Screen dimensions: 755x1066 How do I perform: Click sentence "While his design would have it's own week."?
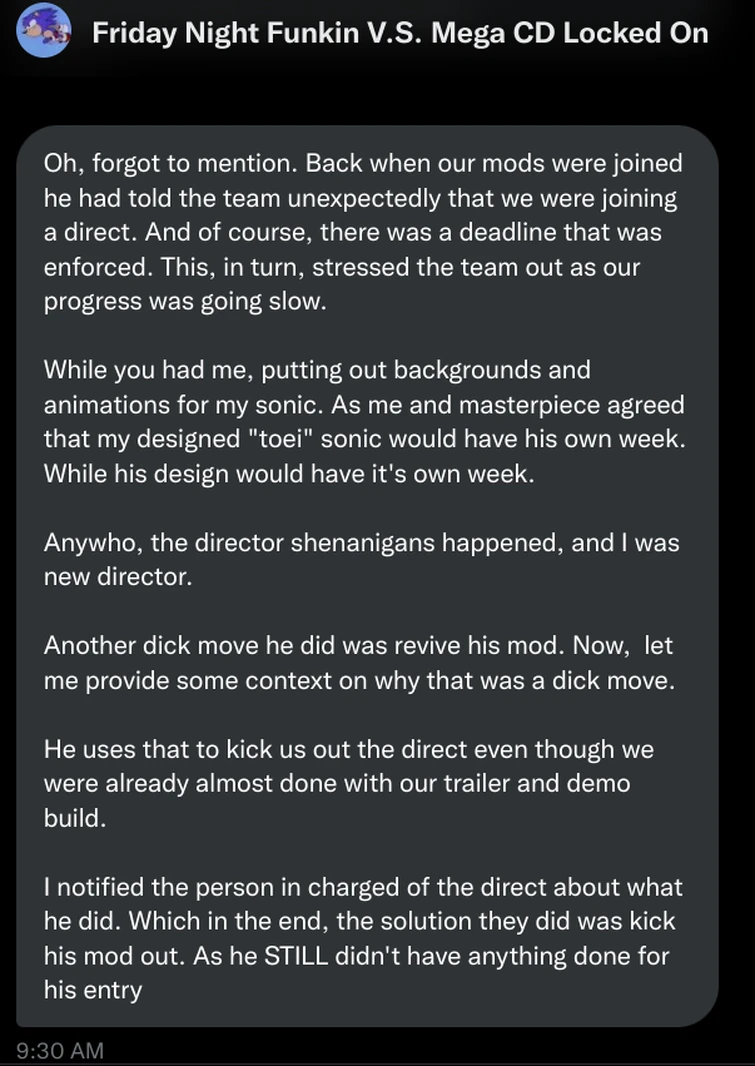(x=289, y=474)
